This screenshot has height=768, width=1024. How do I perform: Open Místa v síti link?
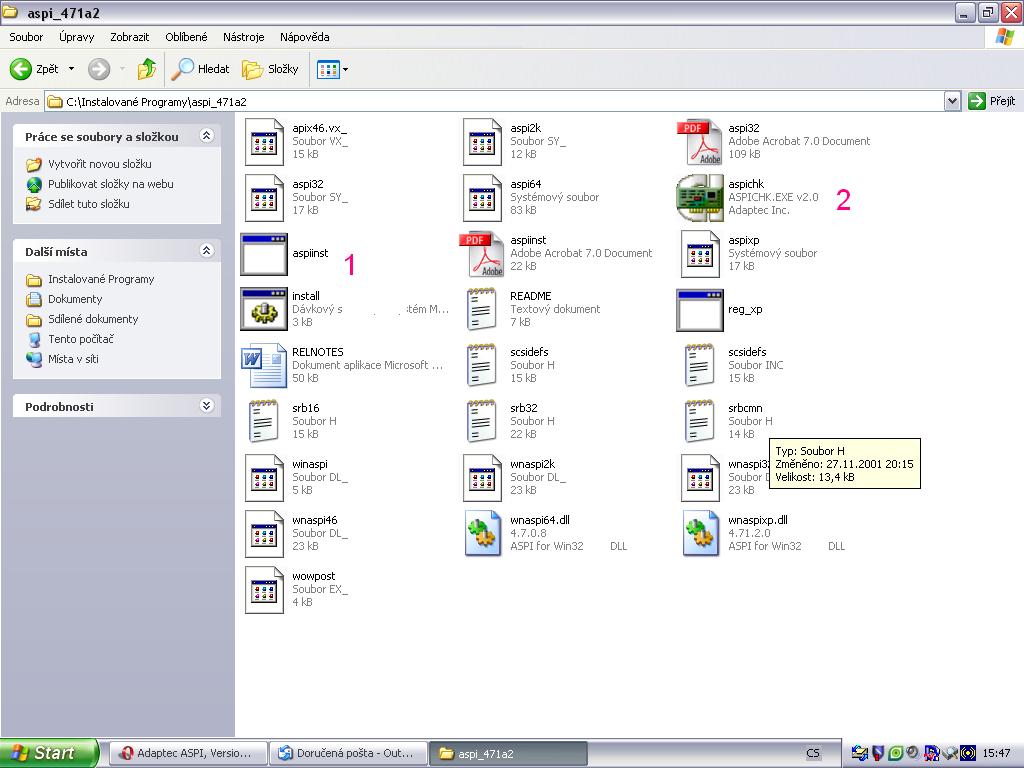pos(73,359)
